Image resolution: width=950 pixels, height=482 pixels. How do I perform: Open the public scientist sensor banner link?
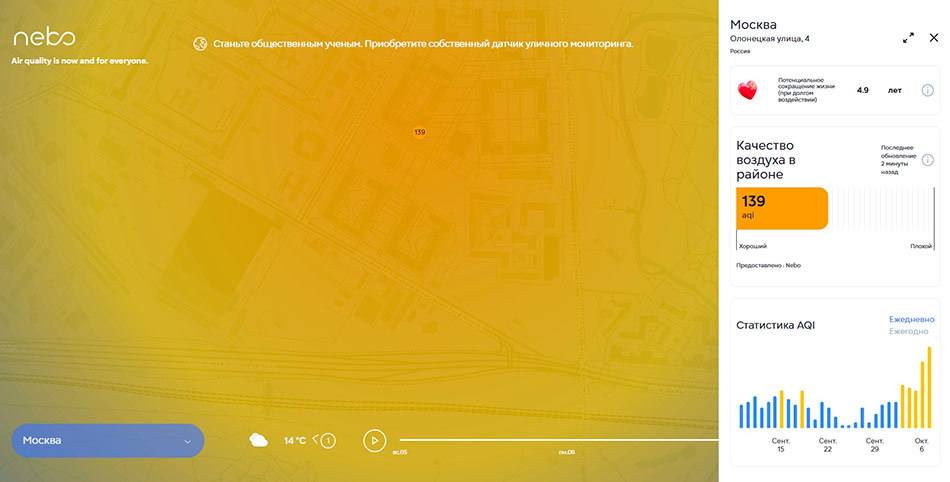[423, 44]
